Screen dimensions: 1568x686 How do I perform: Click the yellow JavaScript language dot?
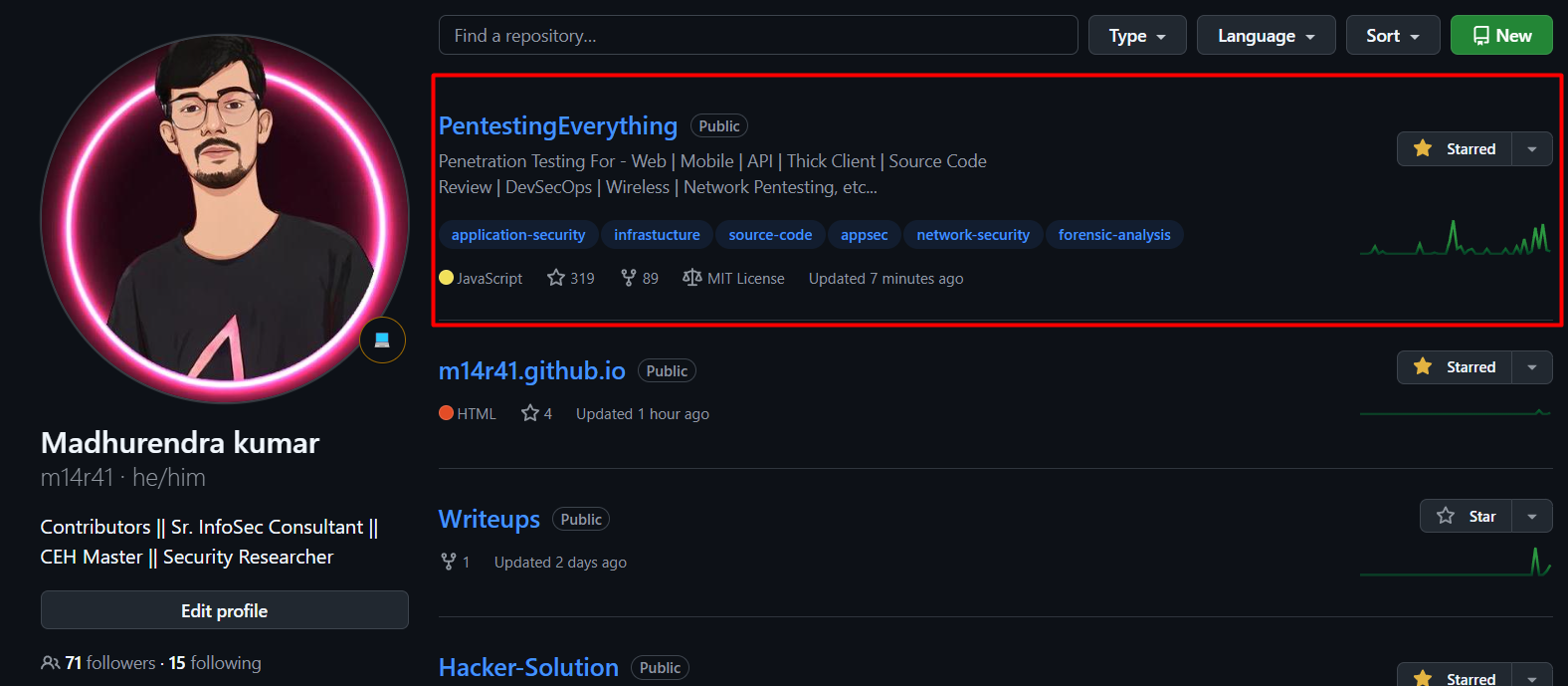point(447,278)
